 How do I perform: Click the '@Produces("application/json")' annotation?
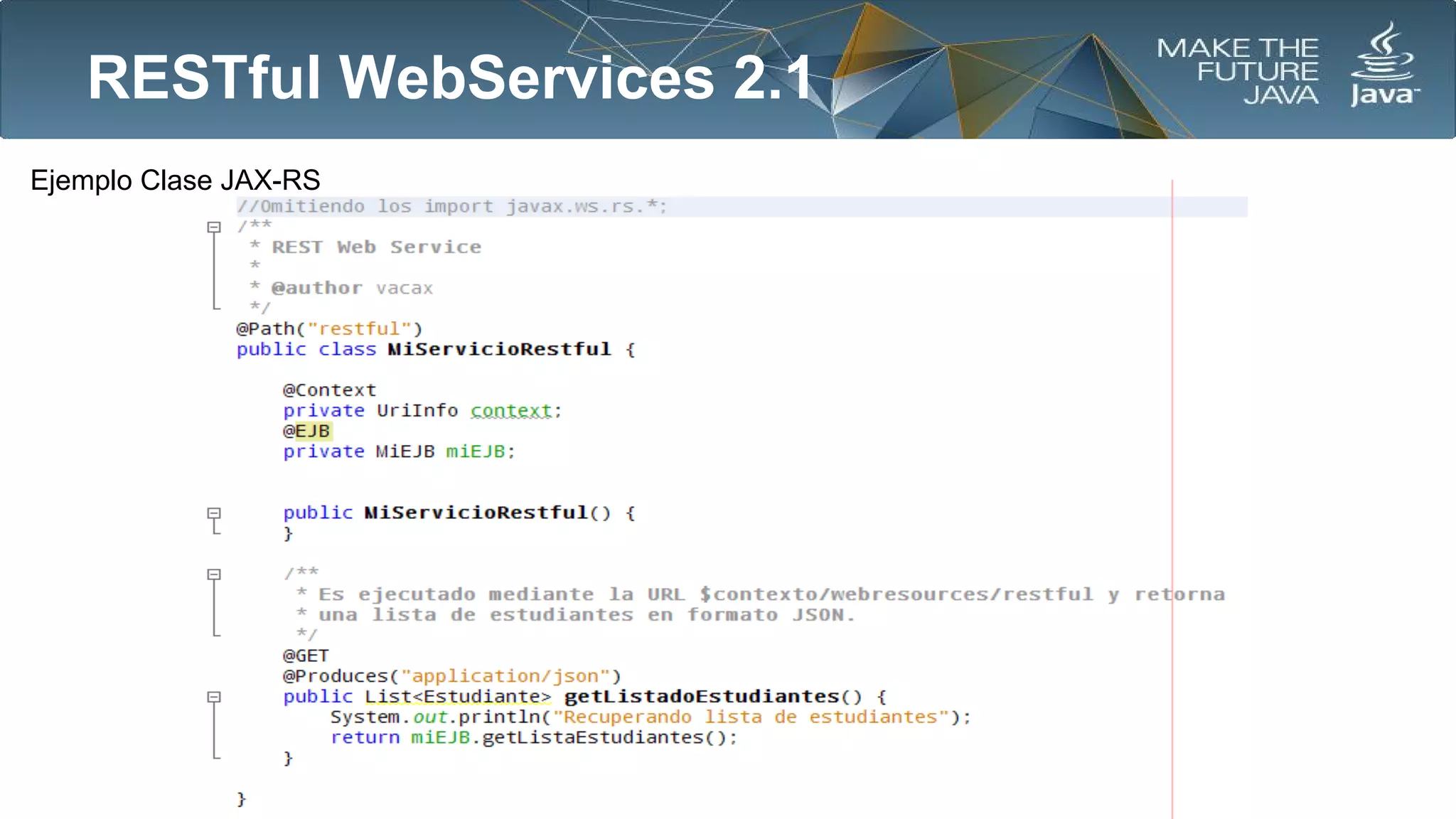tap(452, 676)
